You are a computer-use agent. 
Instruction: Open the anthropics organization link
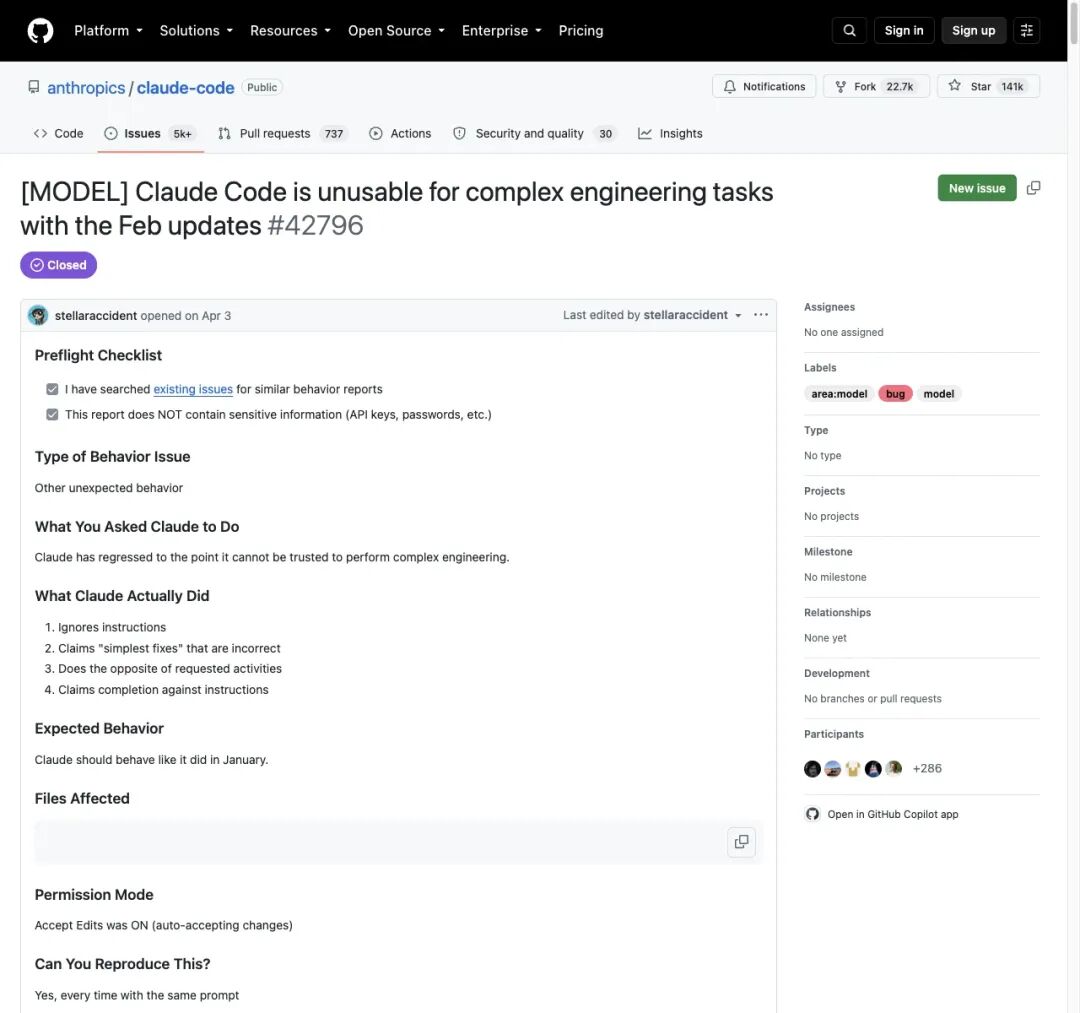[x=86, y=87]
